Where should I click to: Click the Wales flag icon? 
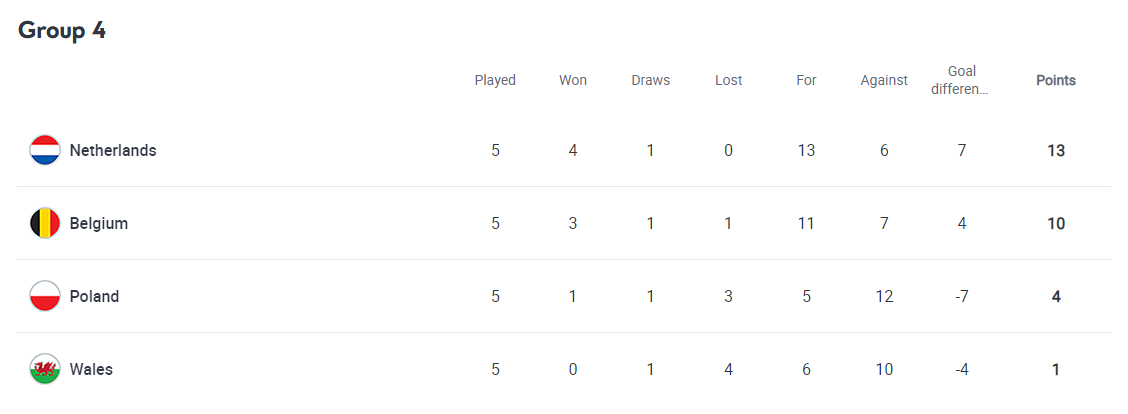click(45, 369)
